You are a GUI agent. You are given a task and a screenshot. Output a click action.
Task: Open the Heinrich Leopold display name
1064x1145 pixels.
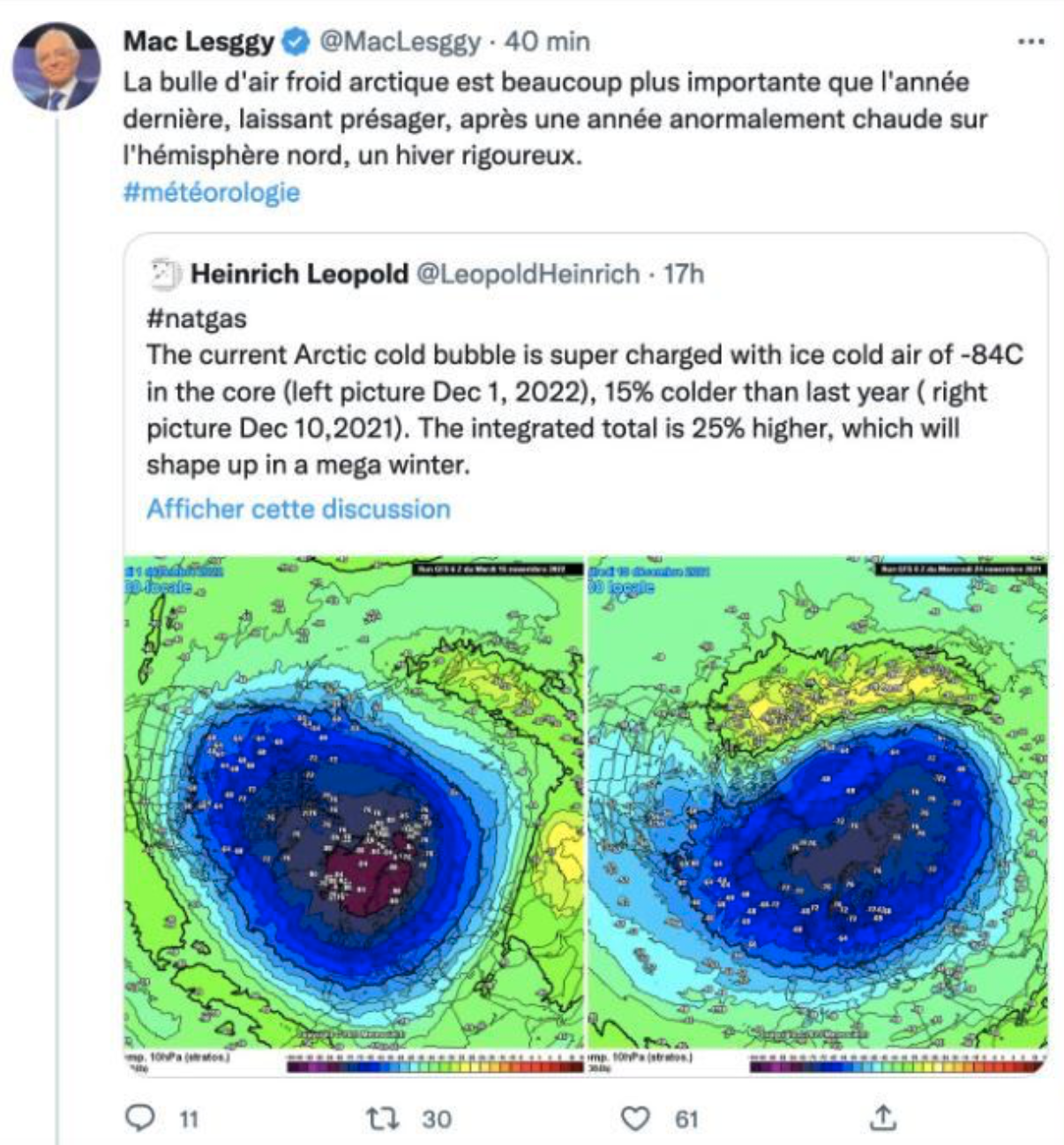[x=299, y=274]
